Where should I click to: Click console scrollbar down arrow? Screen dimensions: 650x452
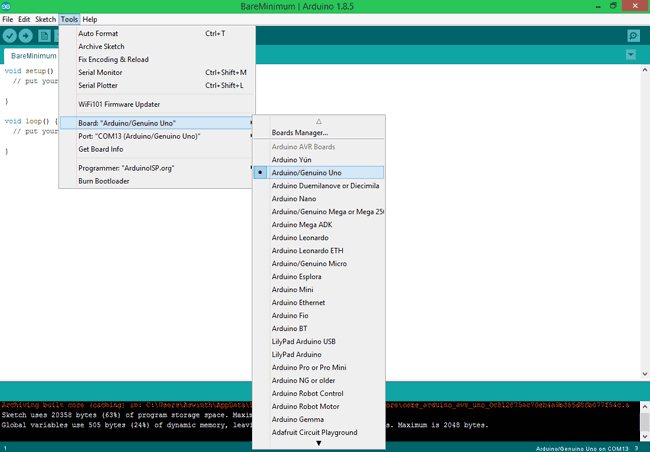coord(645,437)
